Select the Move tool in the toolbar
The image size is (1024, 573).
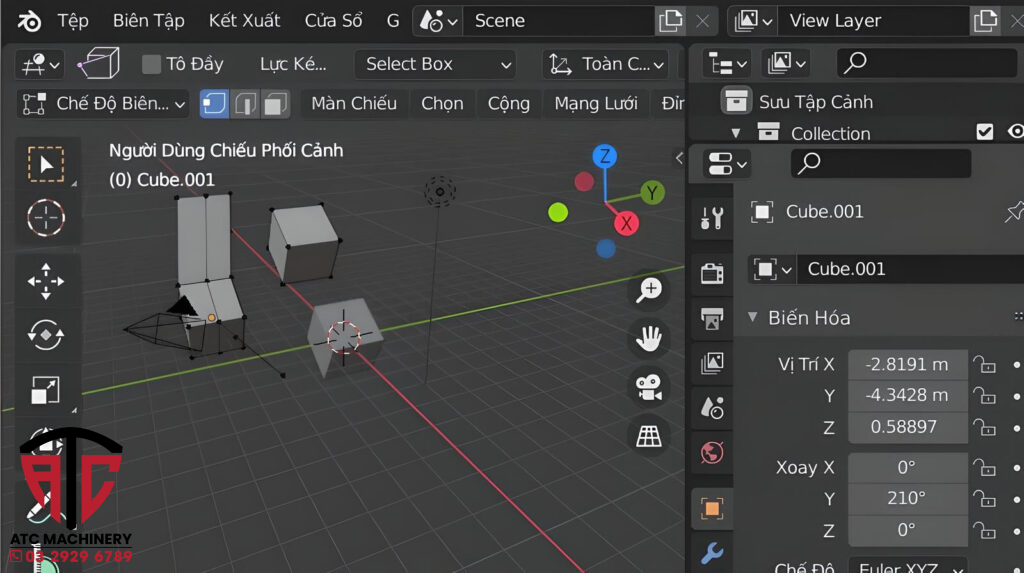tap(46, 281)
